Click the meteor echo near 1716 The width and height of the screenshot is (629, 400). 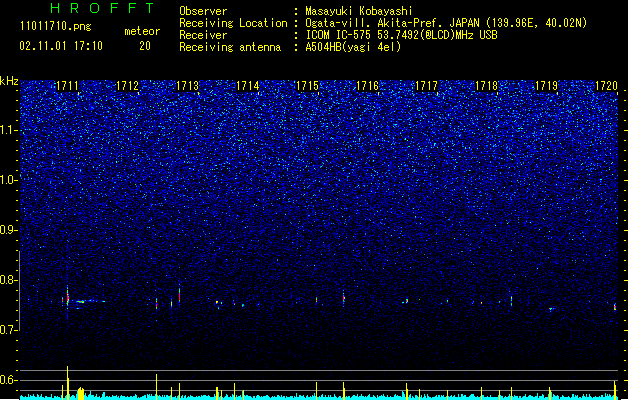(x=344, y=298)
